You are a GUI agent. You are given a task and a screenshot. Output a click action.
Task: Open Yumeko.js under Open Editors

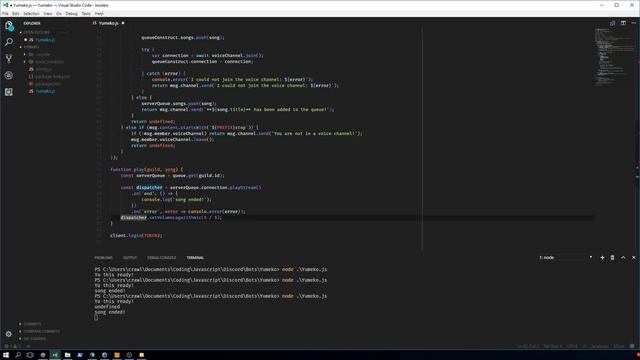pos(45,40)
